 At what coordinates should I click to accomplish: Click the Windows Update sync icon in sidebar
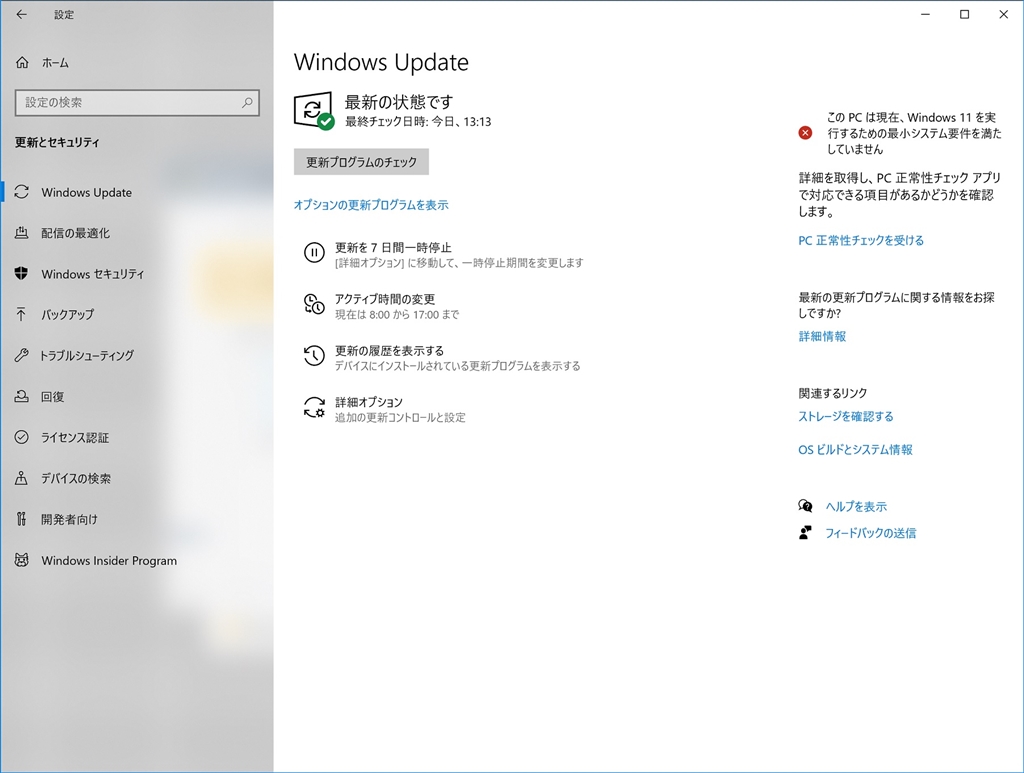click(x=22, y=192)
